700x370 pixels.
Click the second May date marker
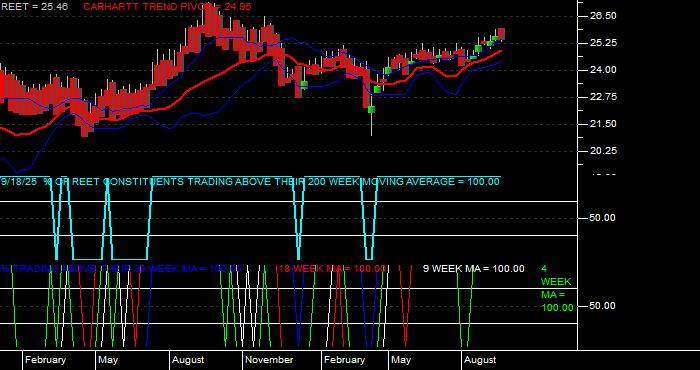[401, 360]
